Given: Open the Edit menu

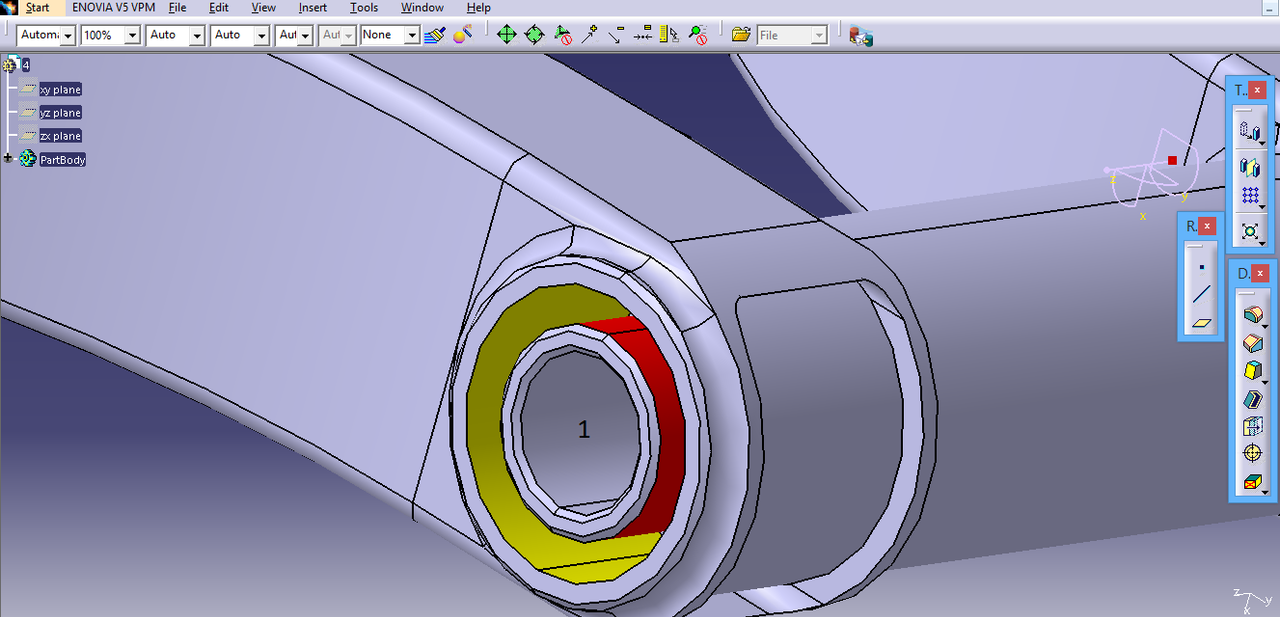Looking at the screenshot, I should [x=219, y=7].
